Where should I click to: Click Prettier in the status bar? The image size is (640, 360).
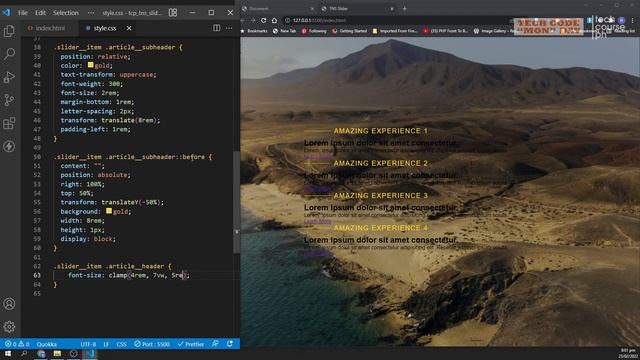tap(191, 344)
